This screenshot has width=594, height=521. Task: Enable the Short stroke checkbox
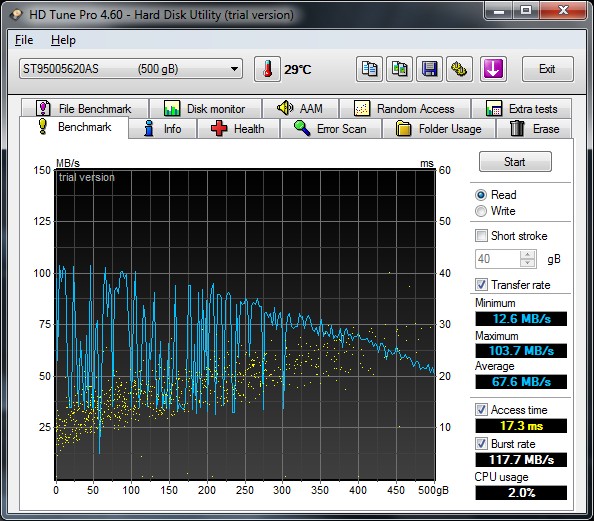(x=481, y=236)
